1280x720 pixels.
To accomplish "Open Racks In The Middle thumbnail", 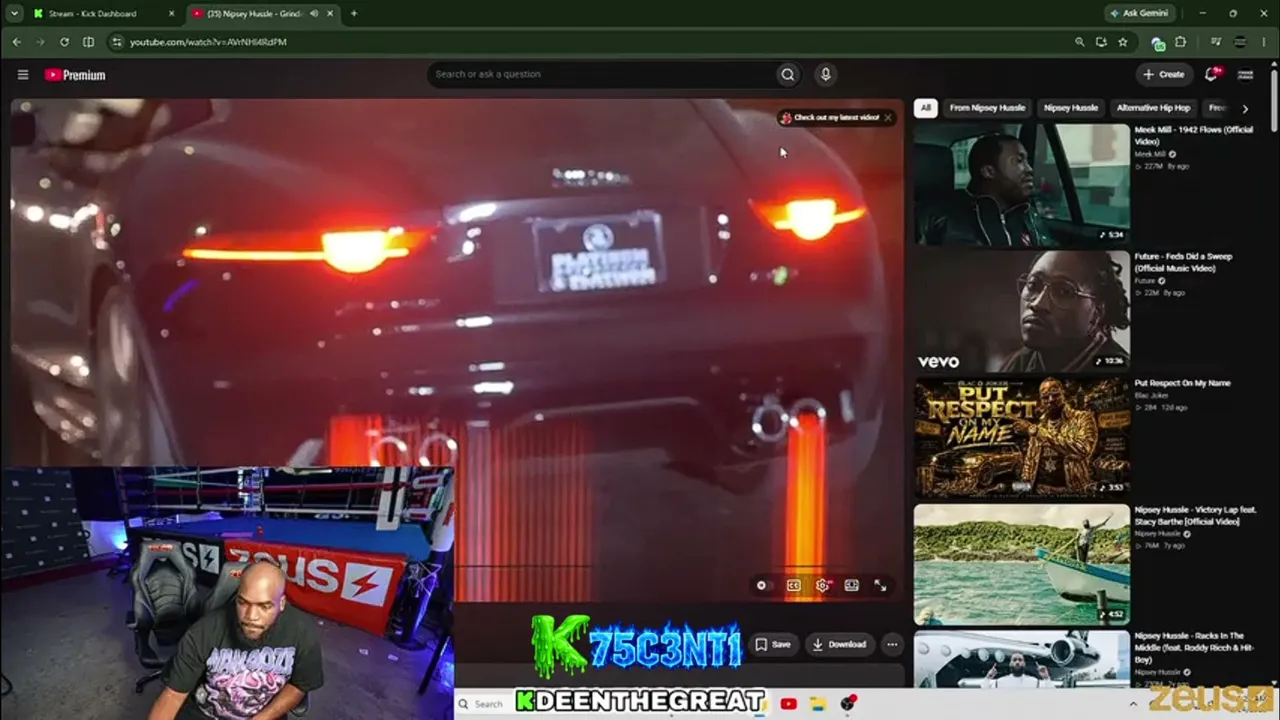I will pos(1022,659).
